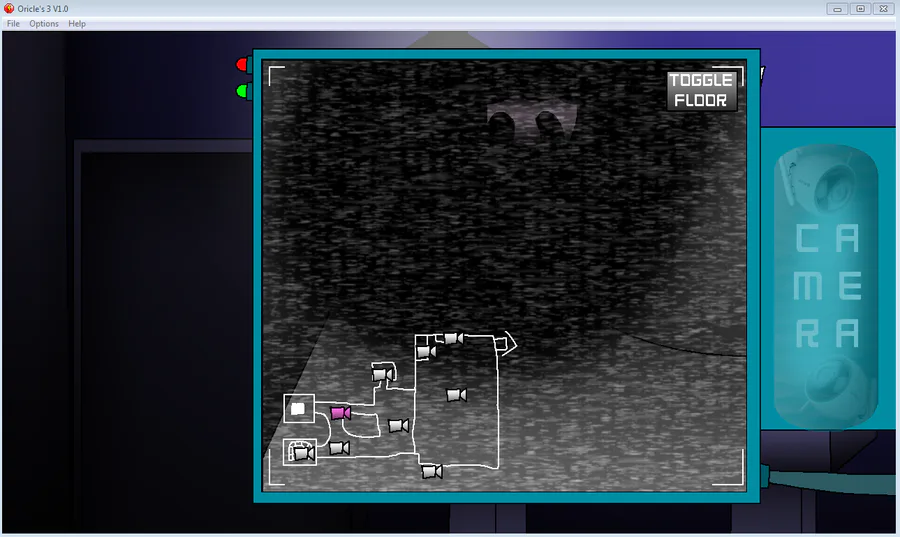Choose the camera on the large room's bottom wall
This screenshot has width=900, height=537.
point(432,472)
